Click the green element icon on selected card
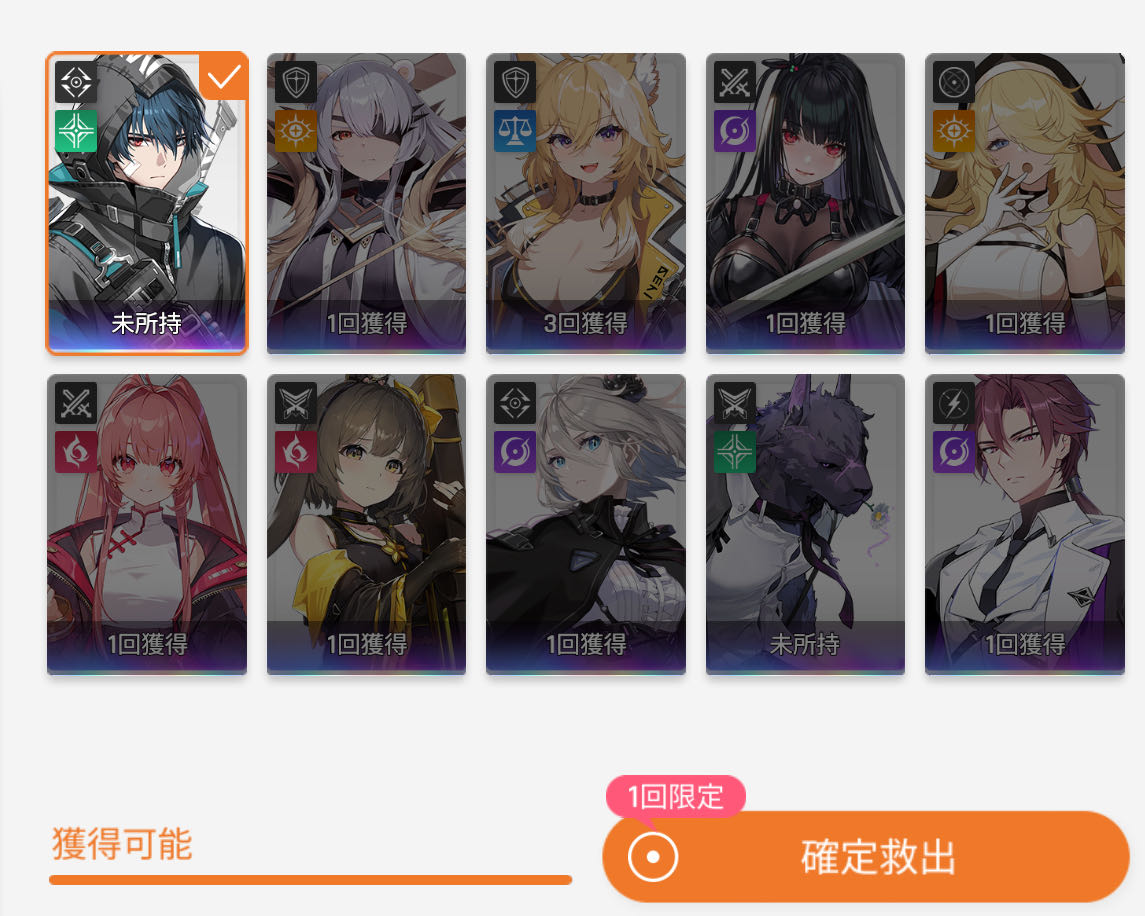This screenshot has width=1145, height=916. pyautogui.click(x=76, y=131)
